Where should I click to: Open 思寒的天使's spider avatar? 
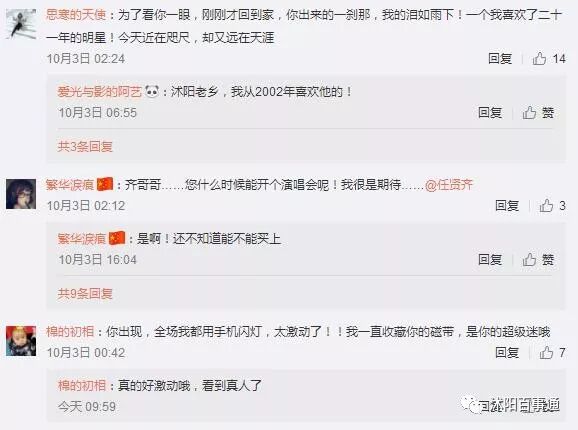(x=21, y=24)
